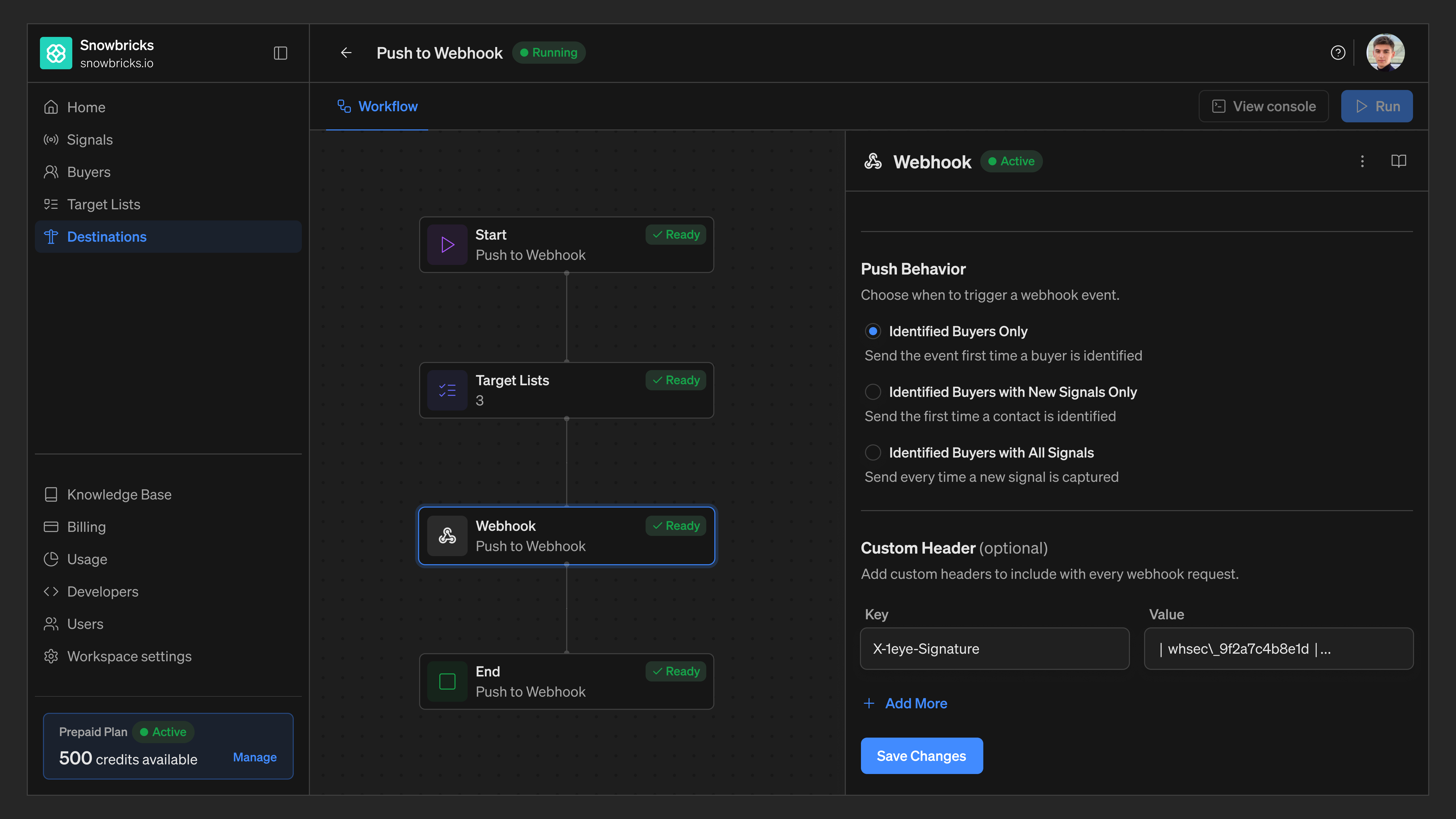Open the docs book icon in Webhook panel
This screenshot has width=1456, height=819.
click(1398, 161)
